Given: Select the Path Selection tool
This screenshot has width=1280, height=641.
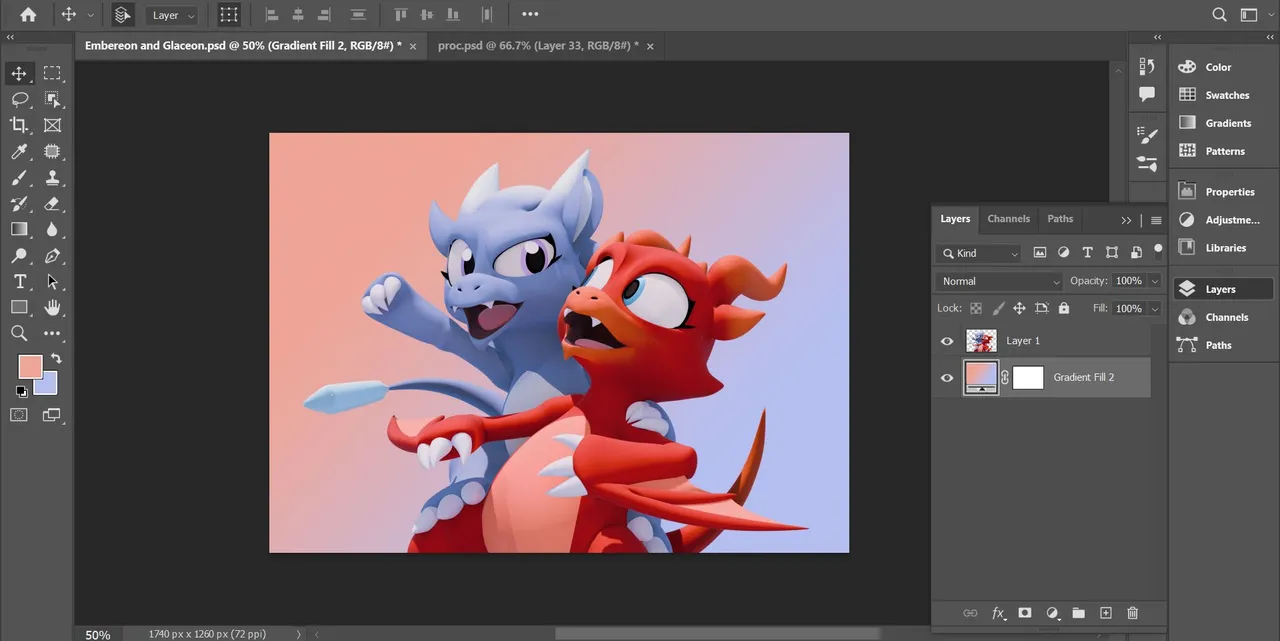Looking at the screenshot, I should (52, 281).
